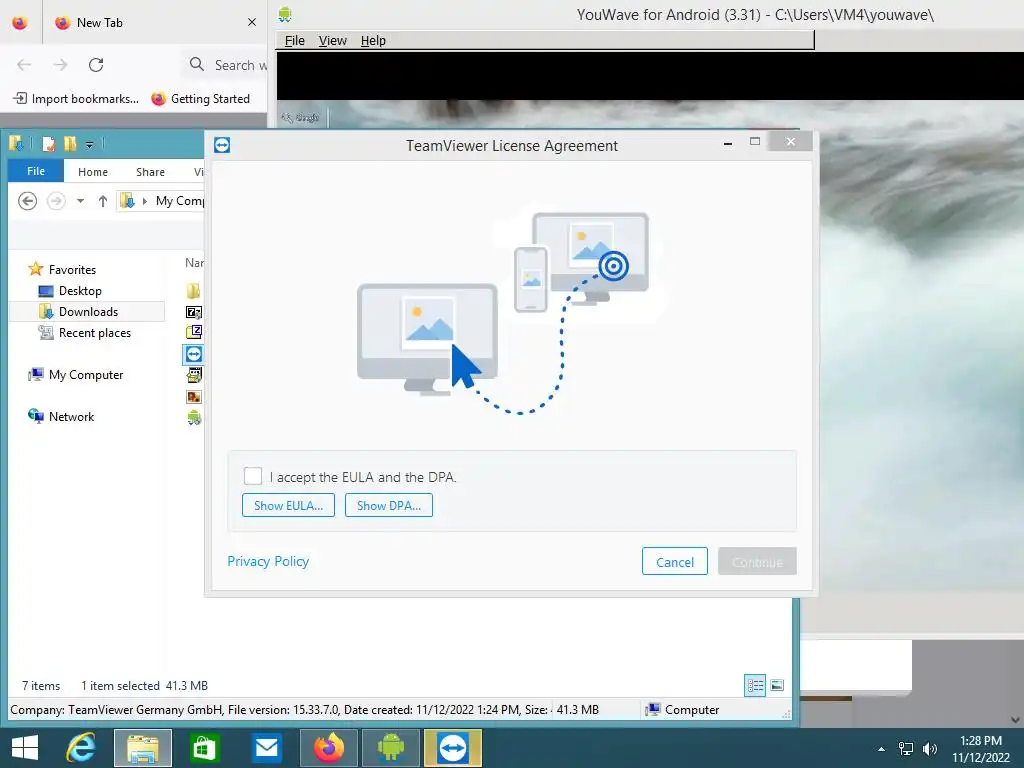Switch to File Explorer from the taskbar
The height and width of the screenshot is (768, 1024).
click(143, 748)
